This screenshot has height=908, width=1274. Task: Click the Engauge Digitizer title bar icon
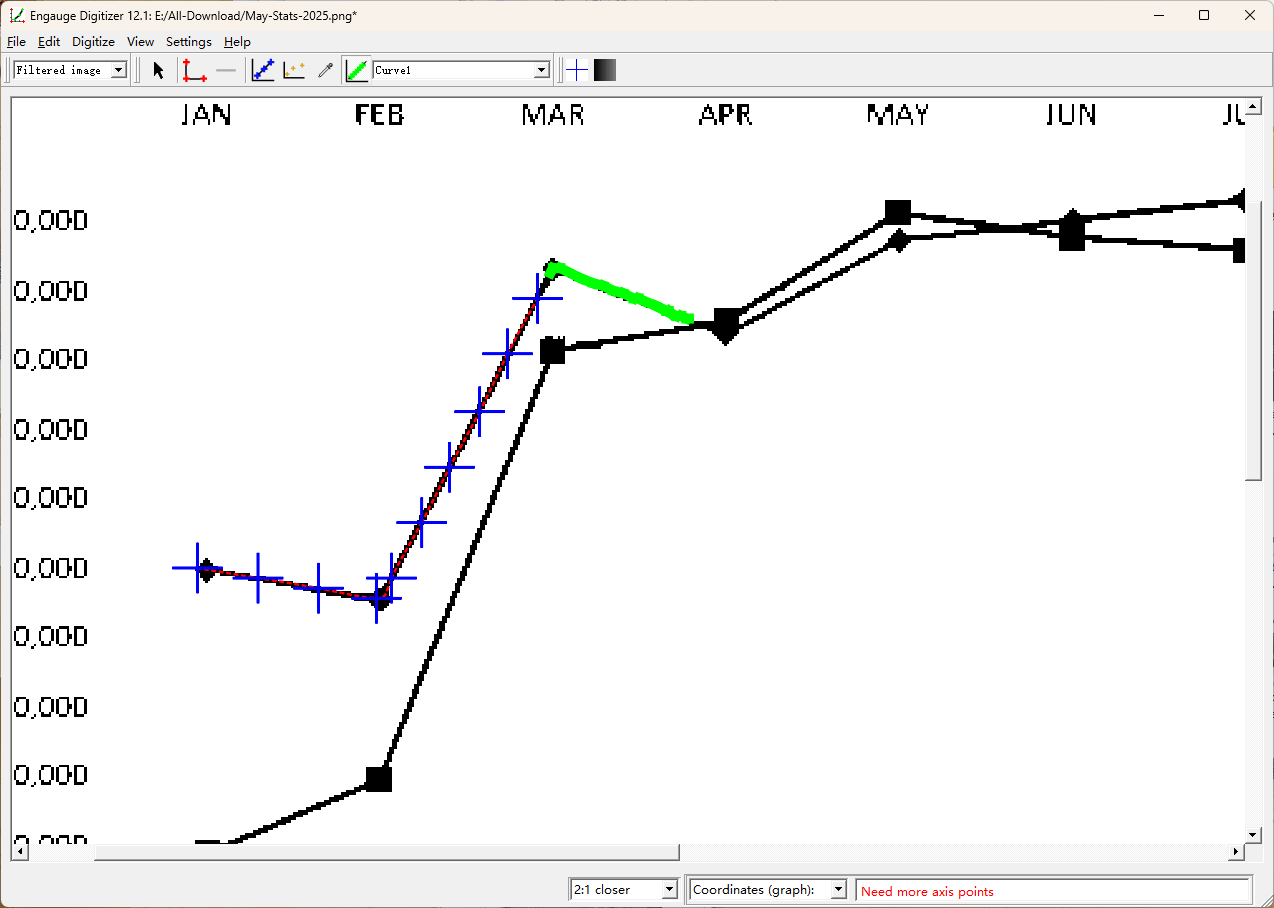click(x=15, y=15)
